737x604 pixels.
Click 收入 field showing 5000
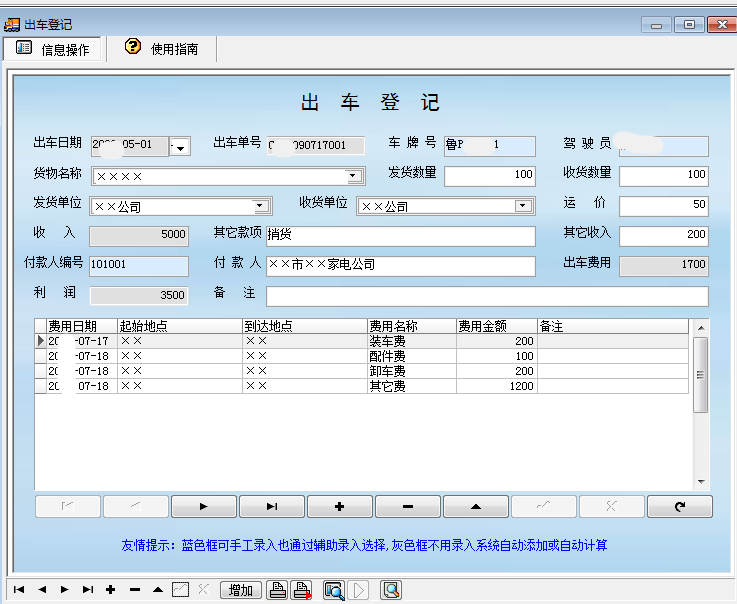pyautogui.click(x=139, y=236)
